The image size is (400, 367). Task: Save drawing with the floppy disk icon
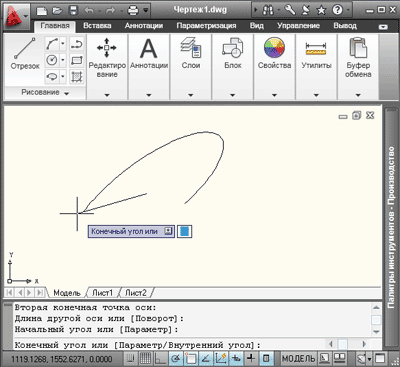coord(73,10)
